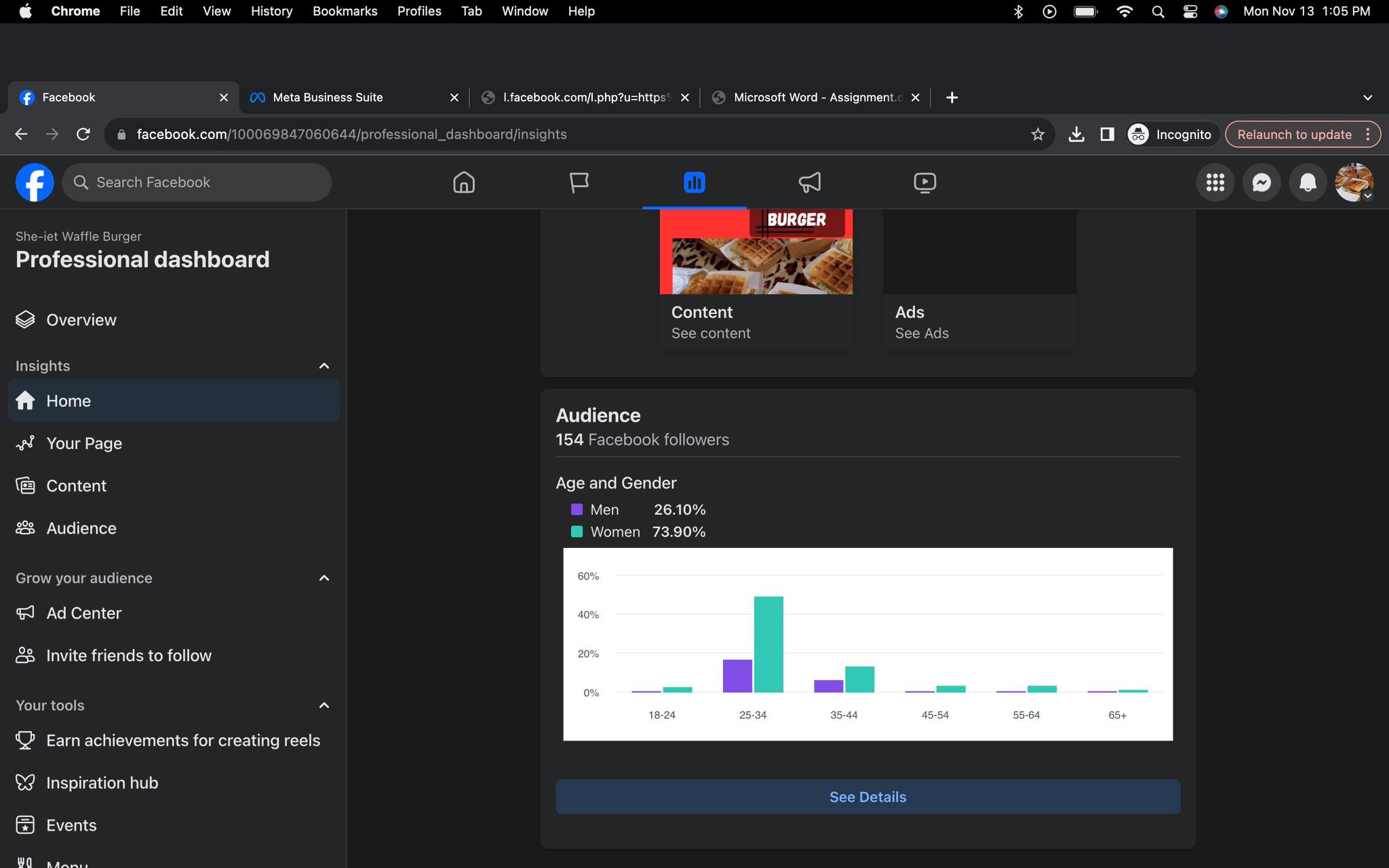Open the notifications bell

pos(1307,182)
